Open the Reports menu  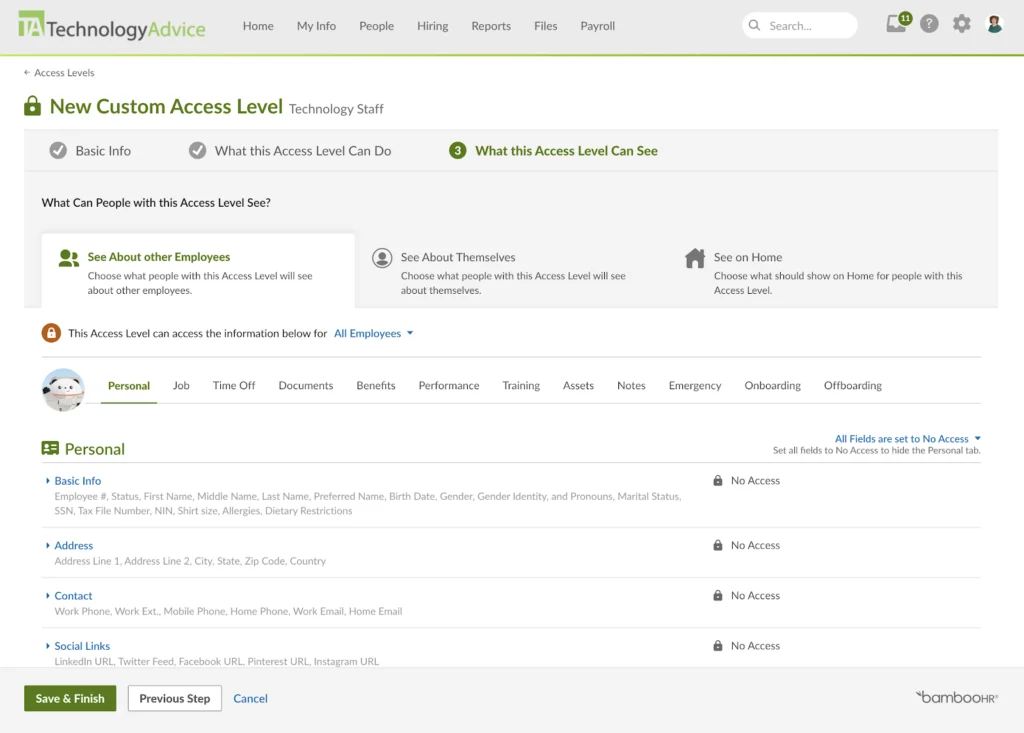point(491,25)
